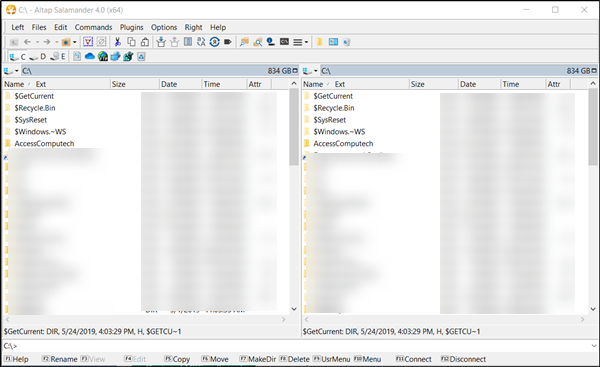This screenshot has width=600, height=367.
Task: Open the Drive information icon
Action: [271, 42]
